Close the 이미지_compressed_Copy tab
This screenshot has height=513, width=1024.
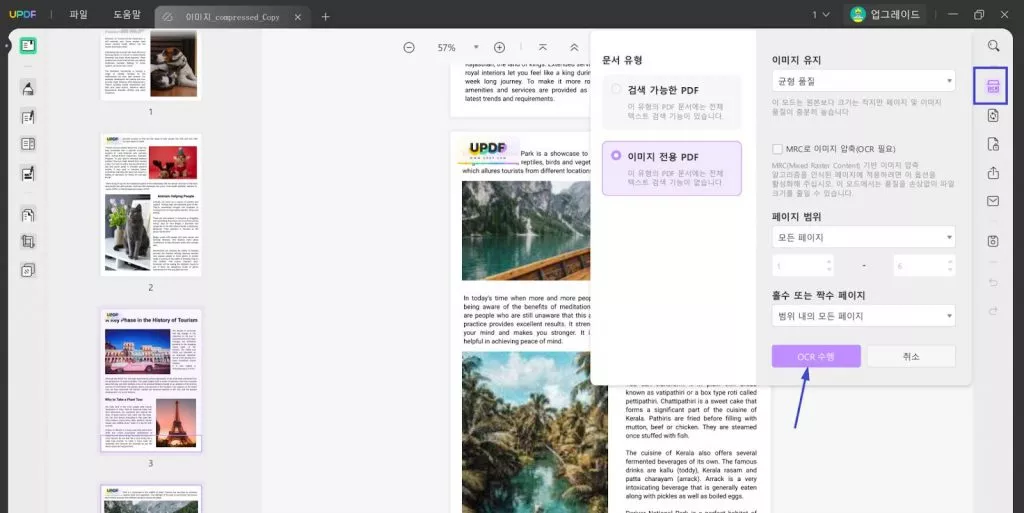pyautogui.click(x=298, y=17)
